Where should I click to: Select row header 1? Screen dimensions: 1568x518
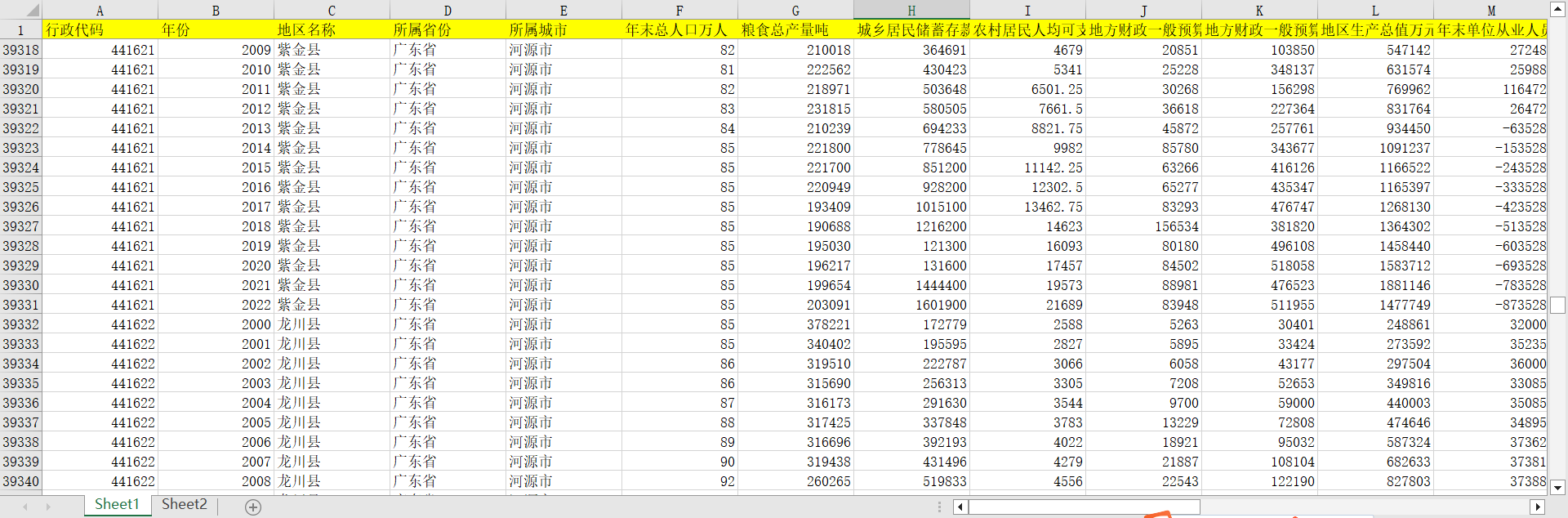point(20,29)
